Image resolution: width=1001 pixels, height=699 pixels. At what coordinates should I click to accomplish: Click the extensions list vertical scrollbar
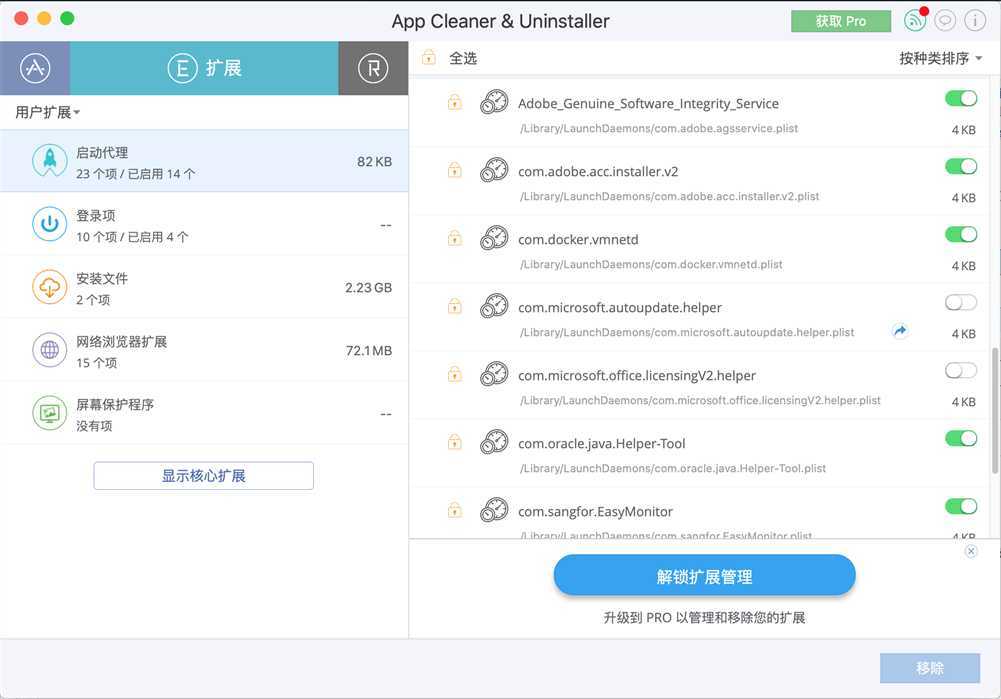click(995, 410)
